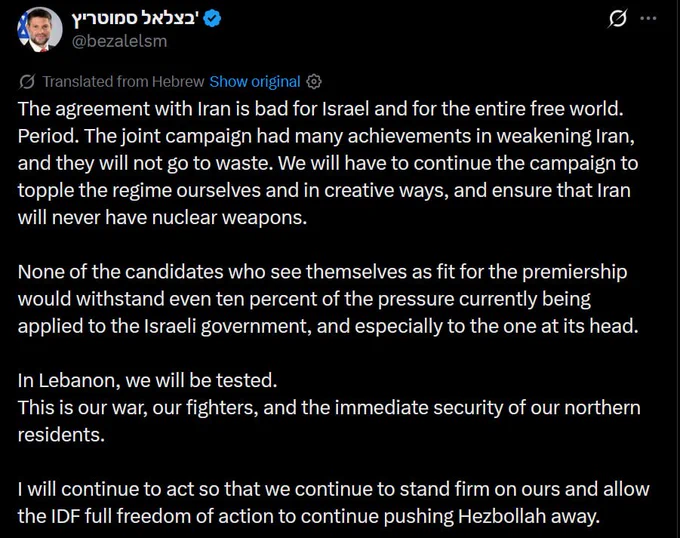Click the 'Translated from Hebrew' label

[123, 82]
